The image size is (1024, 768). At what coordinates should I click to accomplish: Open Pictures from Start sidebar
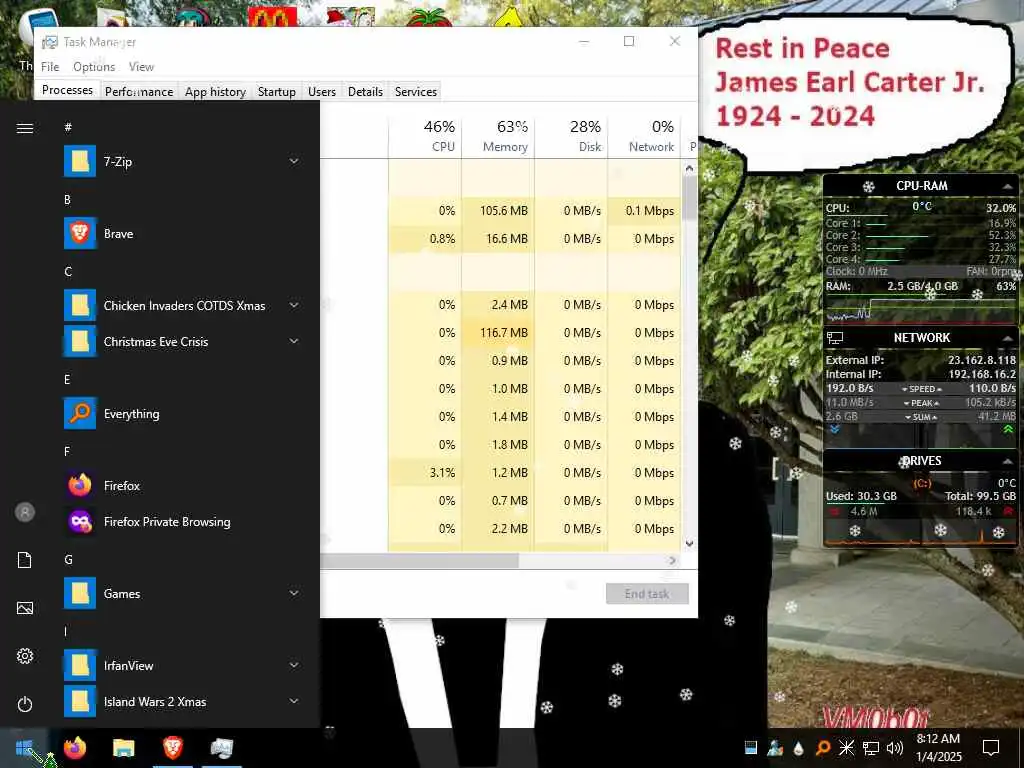click(25, 608)
